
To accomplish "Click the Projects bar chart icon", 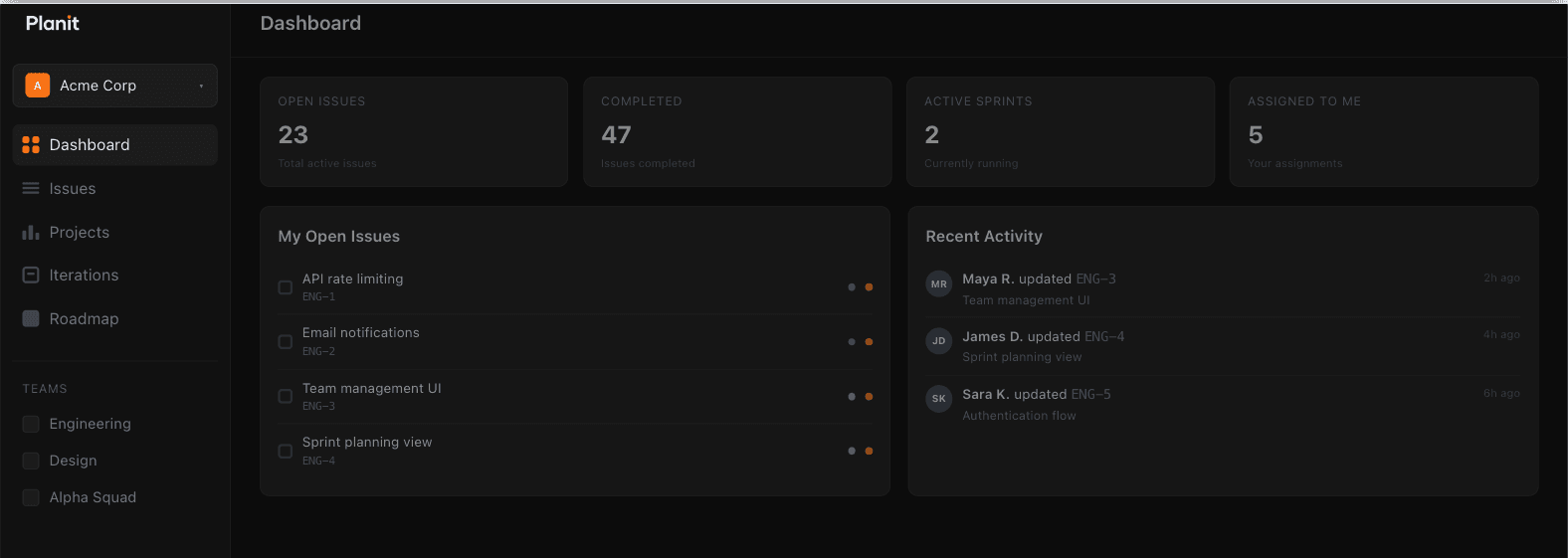I will point(31,233).
